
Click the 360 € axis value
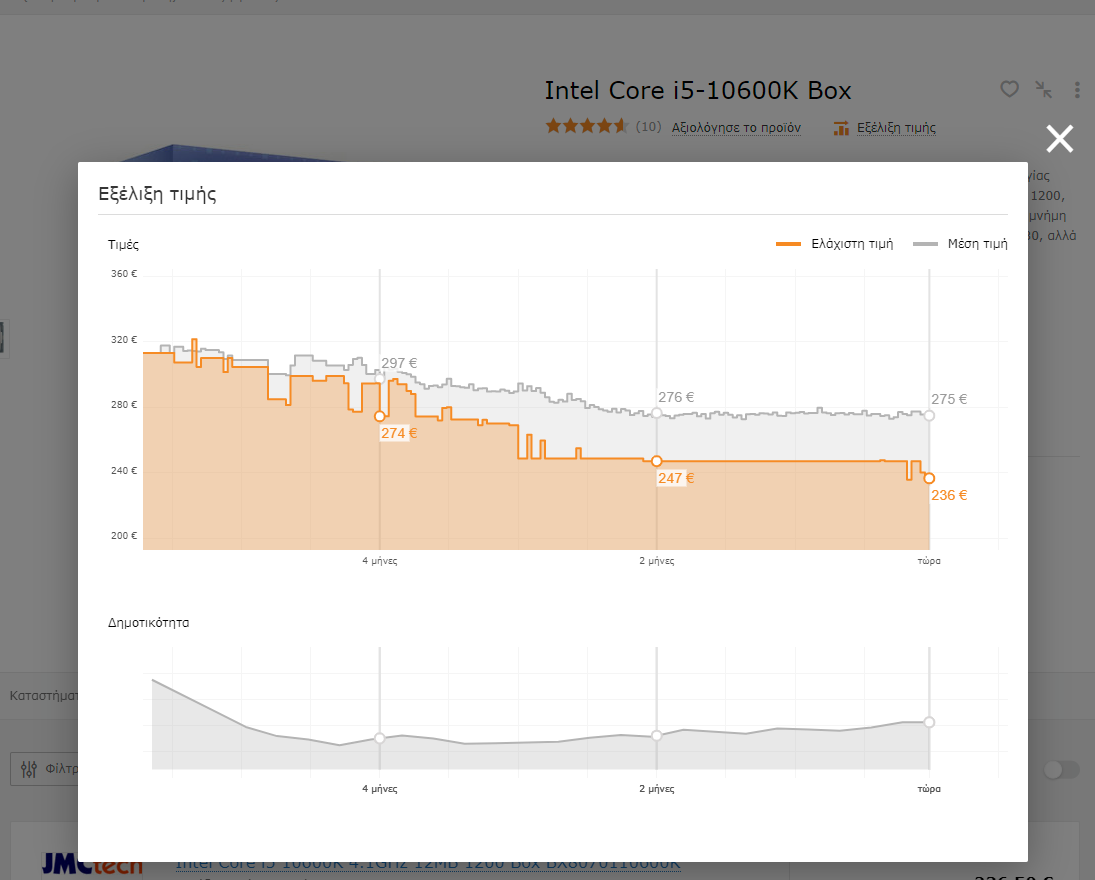[x=124, y=274]
